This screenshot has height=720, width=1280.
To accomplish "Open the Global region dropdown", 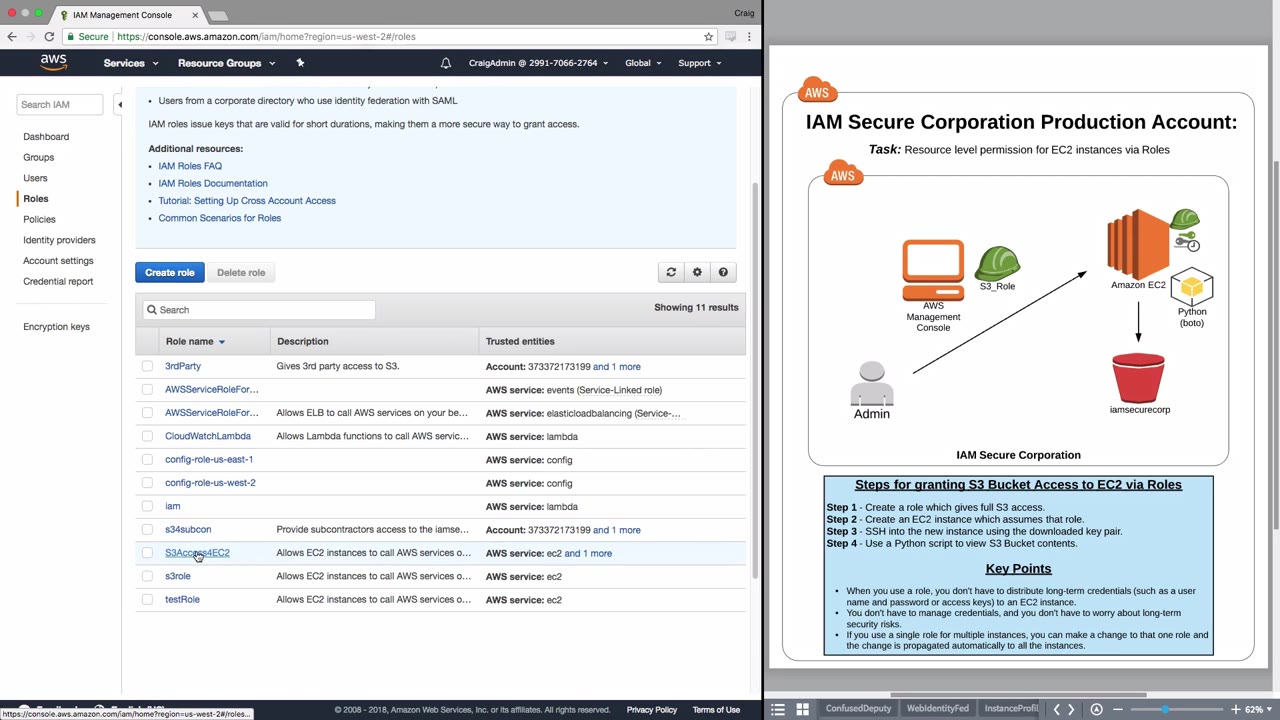I will [x=643, y=63].
